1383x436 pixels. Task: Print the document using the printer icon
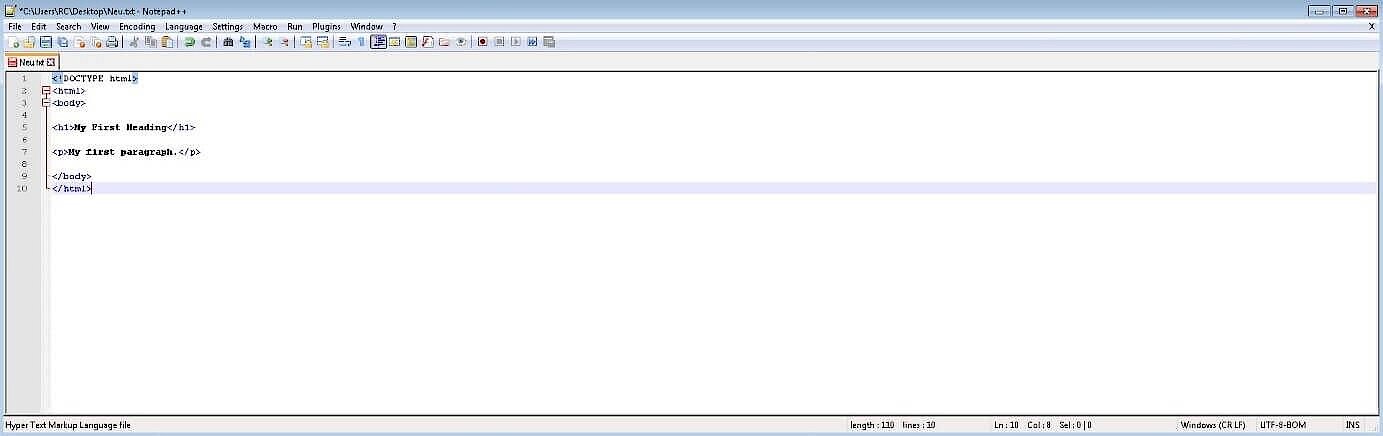tap(112, 42)
